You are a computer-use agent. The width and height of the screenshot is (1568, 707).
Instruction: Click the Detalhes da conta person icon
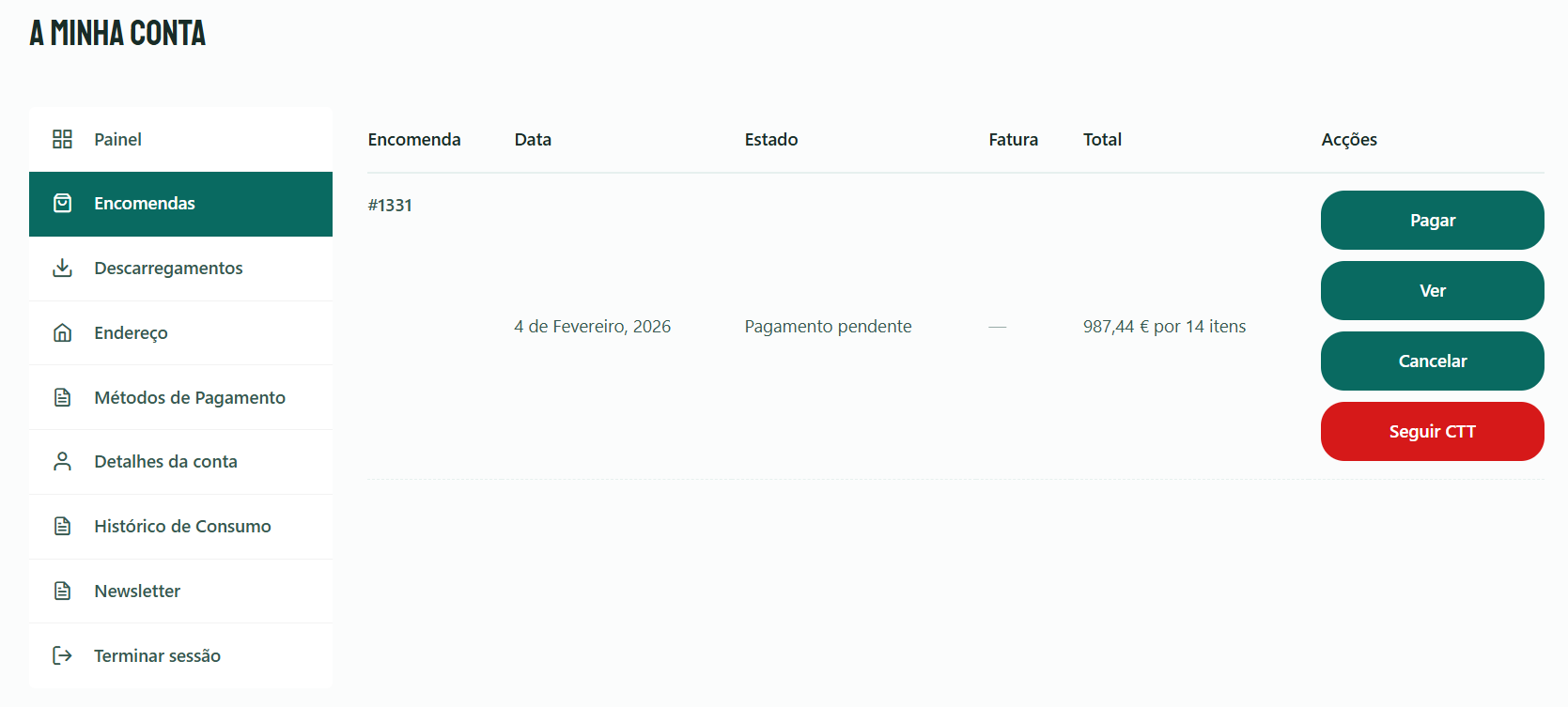(62, 462)
